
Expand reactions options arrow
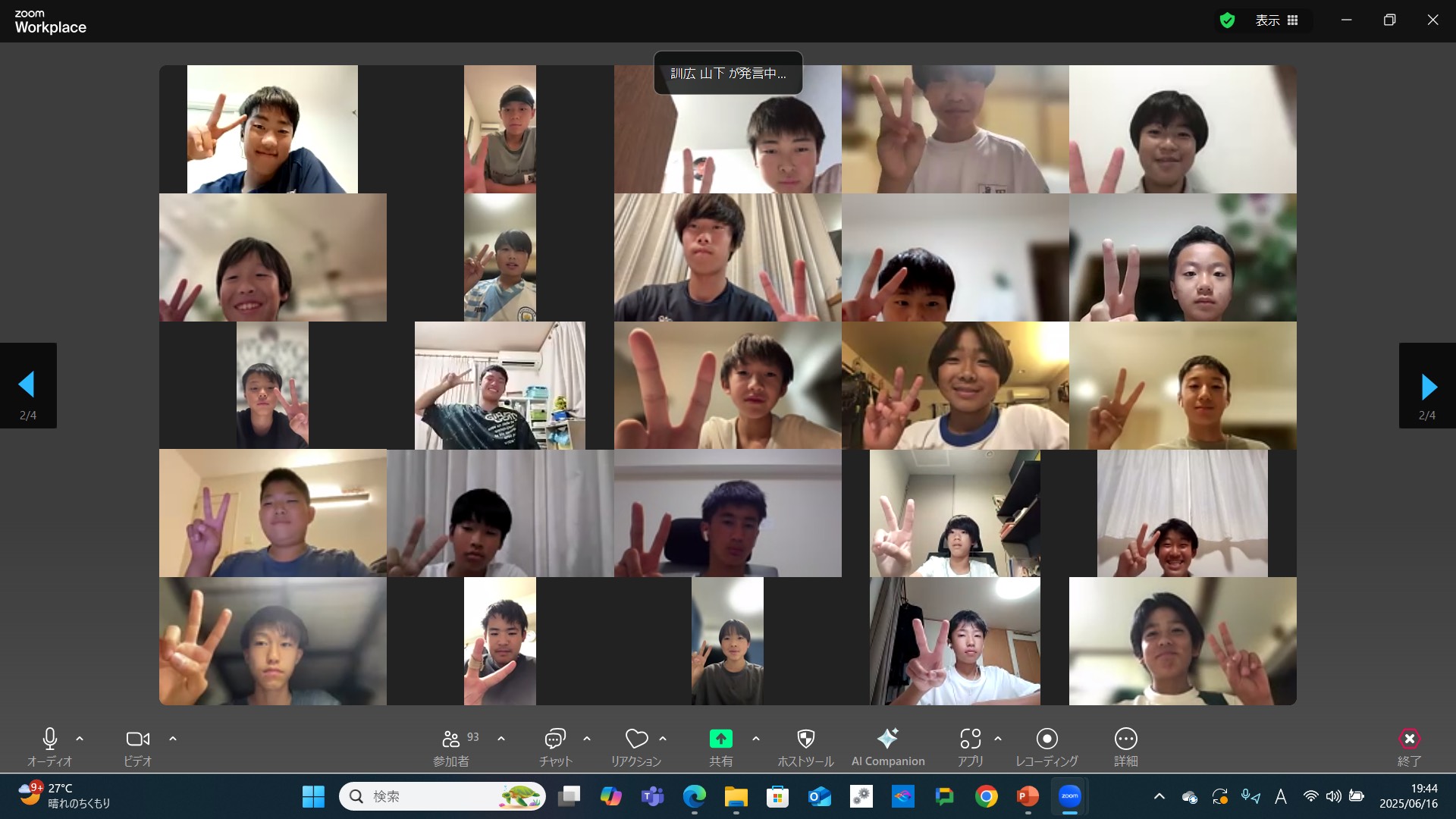pyautogui.click(x=663, y=739)
